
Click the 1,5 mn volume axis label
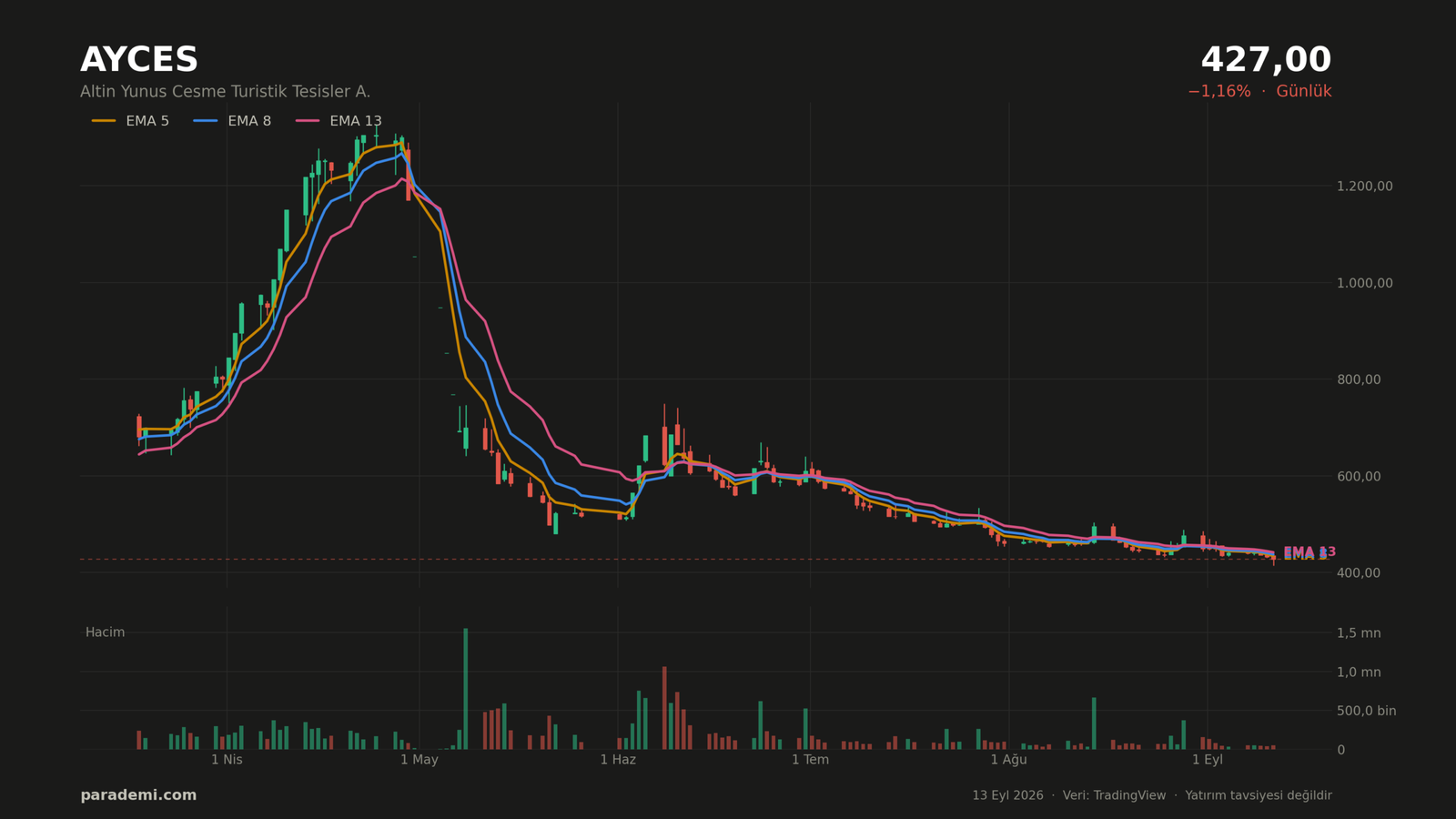click(x=1358, y=633)
